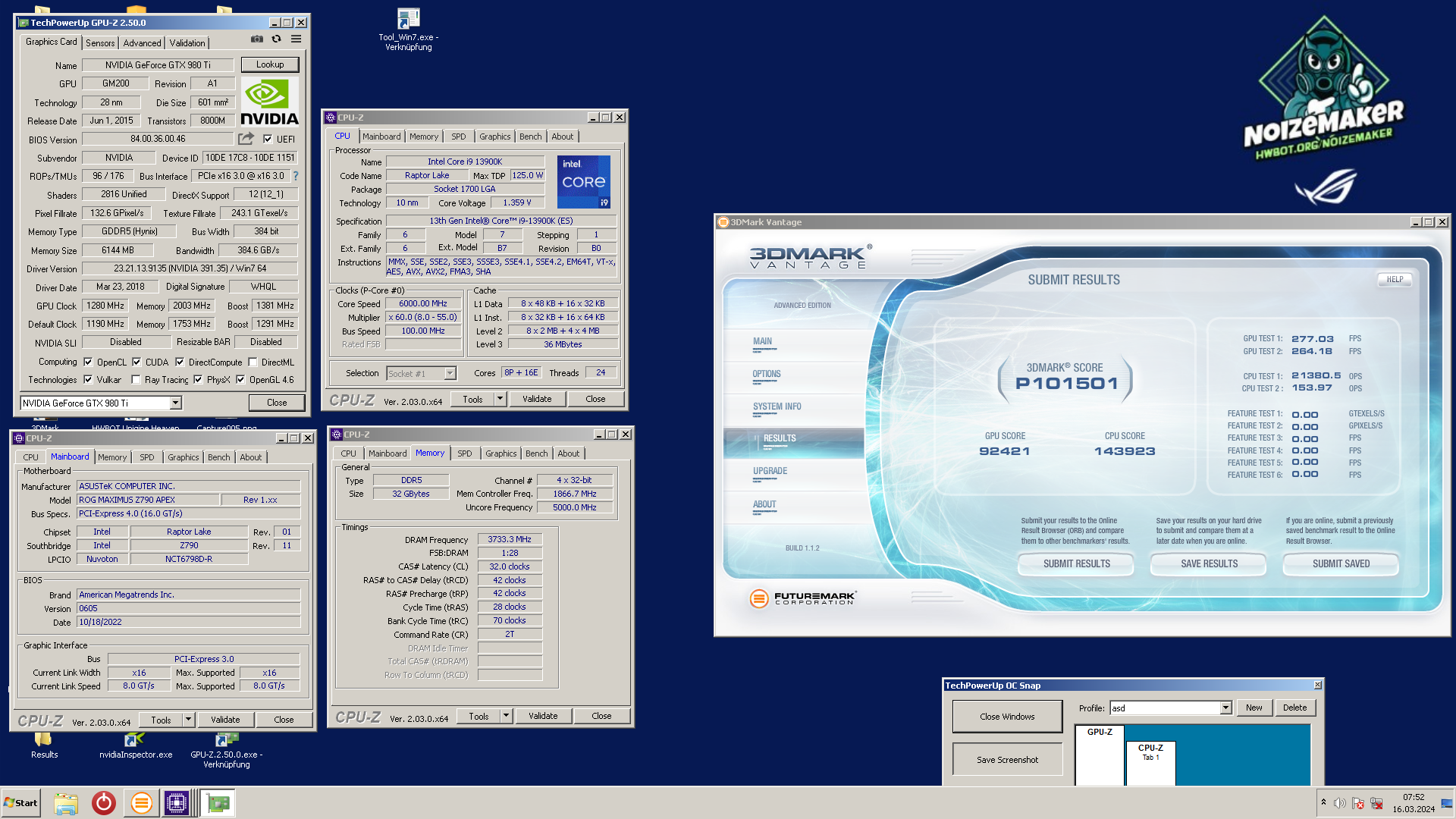Expand Tools dropdown arrow in CPU-Z CPU window
This screenshot has height=819, width=1456.
click(x=500, y=399)
